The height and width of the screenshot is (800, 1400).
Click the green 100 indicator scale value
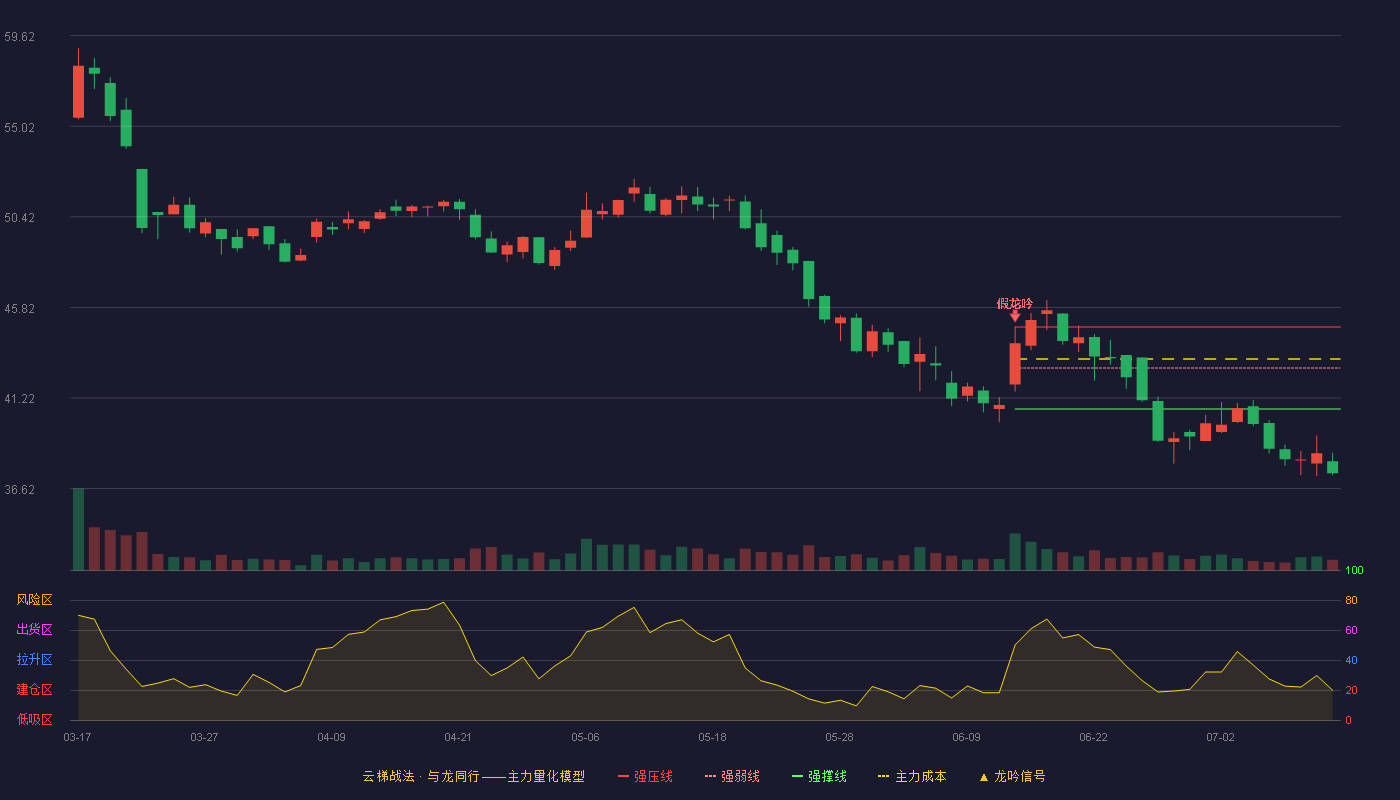tap(1354, 571)
